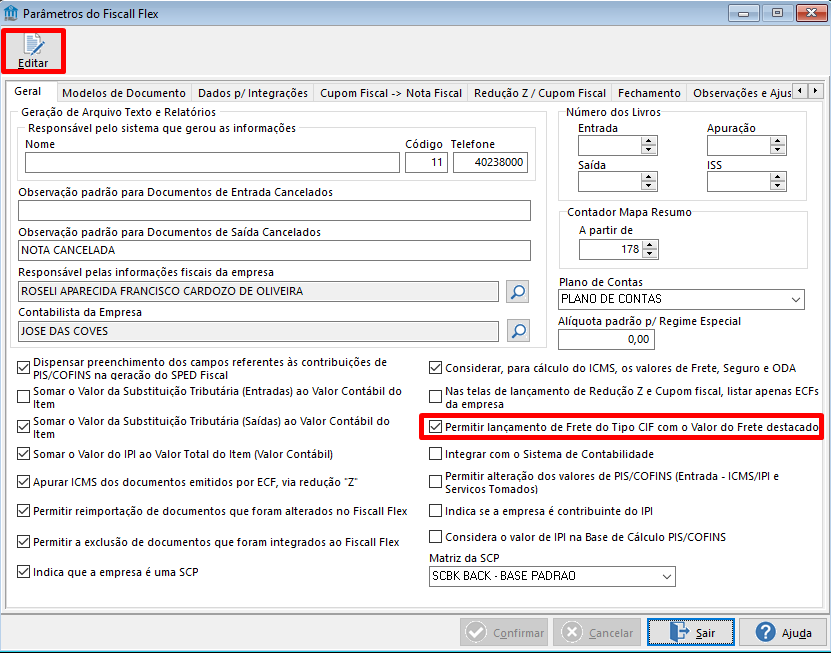Click the JOSE DAS COVES contabilista field
Image resolution: width=831 pixels, height=653 pixels.
tap(258, 331)
